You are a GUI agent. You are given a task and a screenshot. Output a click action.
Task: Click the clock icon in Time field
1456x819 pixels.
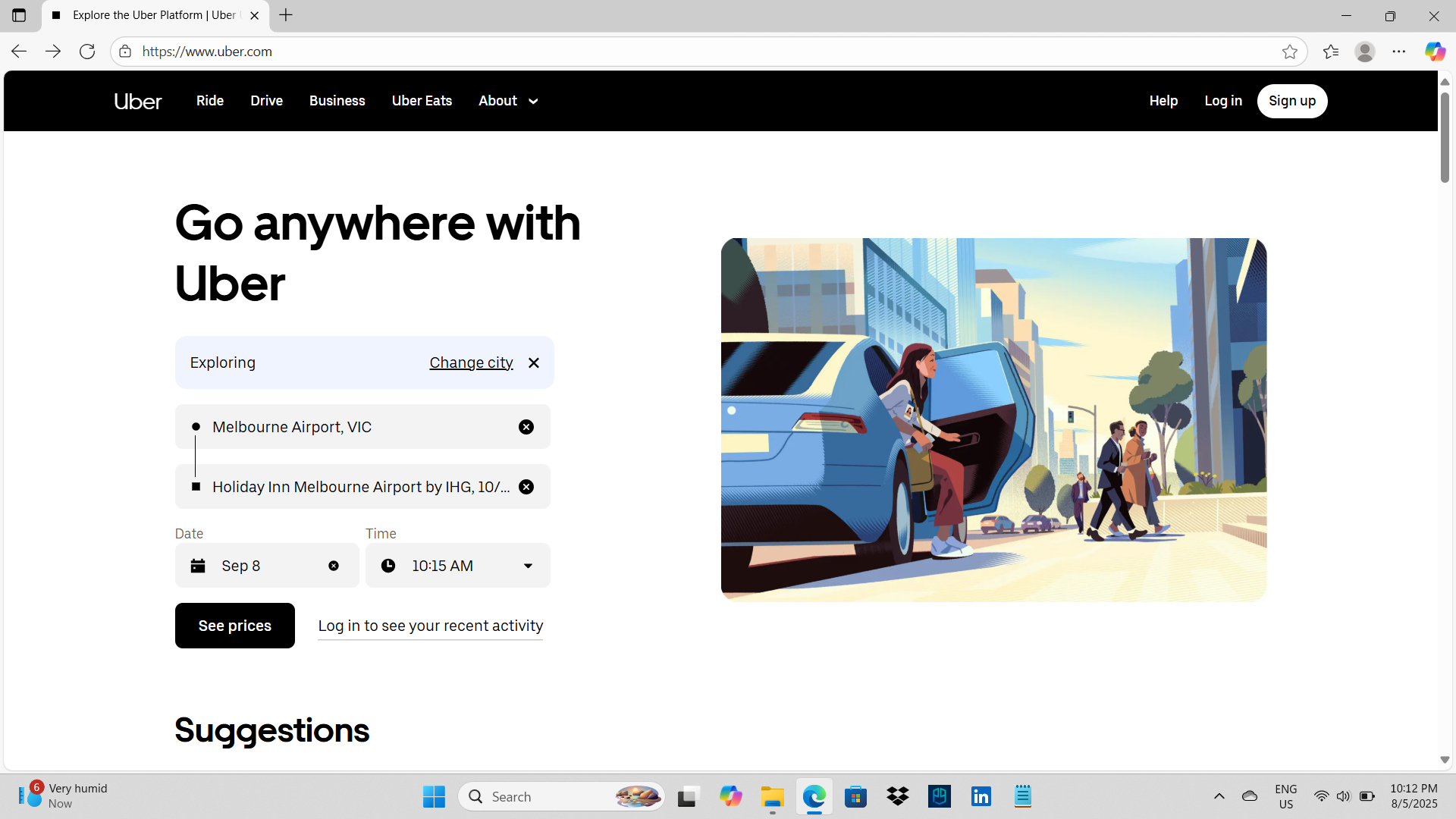coord(388,566)
